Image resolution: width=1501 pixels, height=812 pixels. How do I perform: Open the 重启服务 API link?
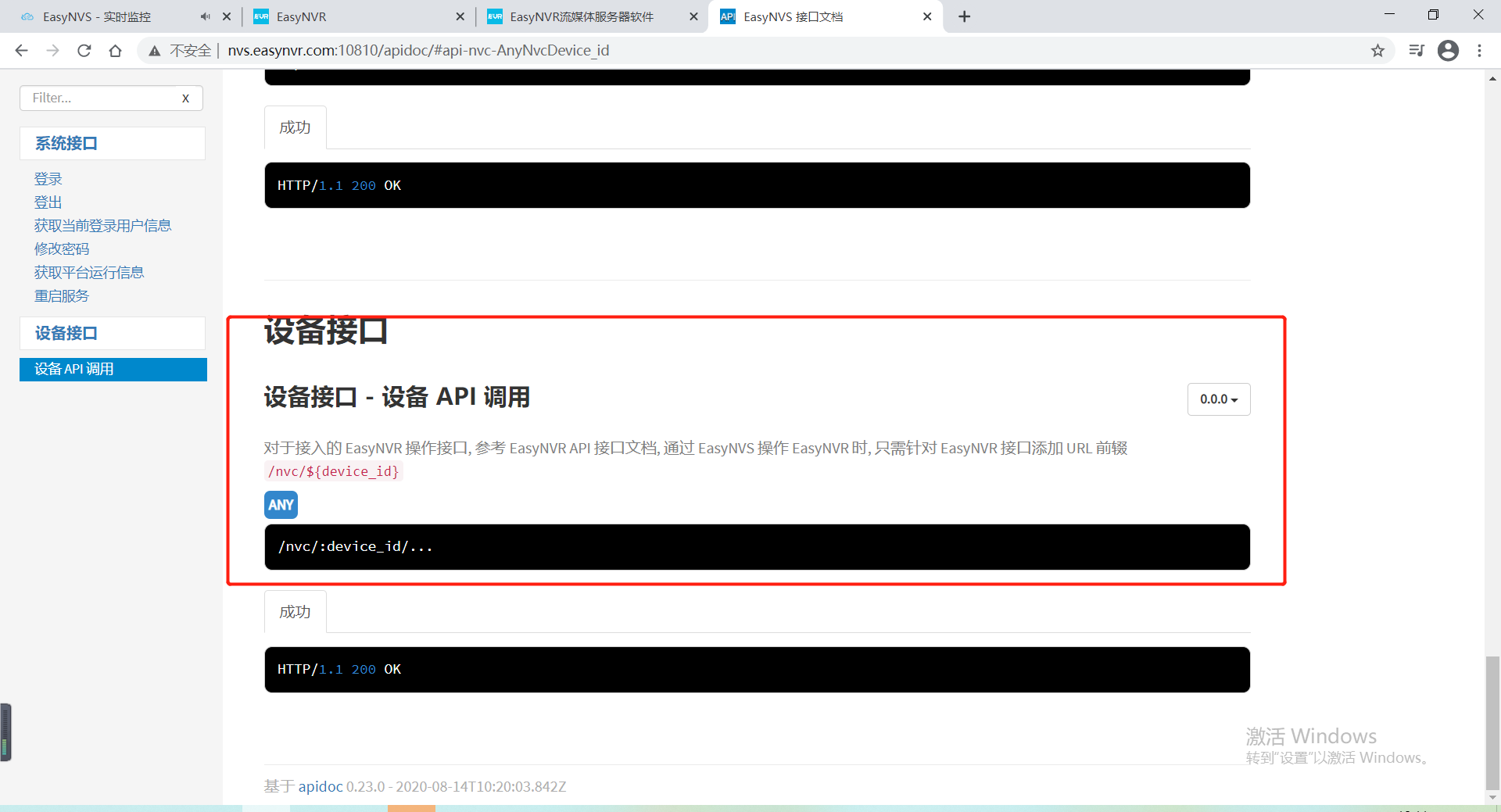point(62,296)
